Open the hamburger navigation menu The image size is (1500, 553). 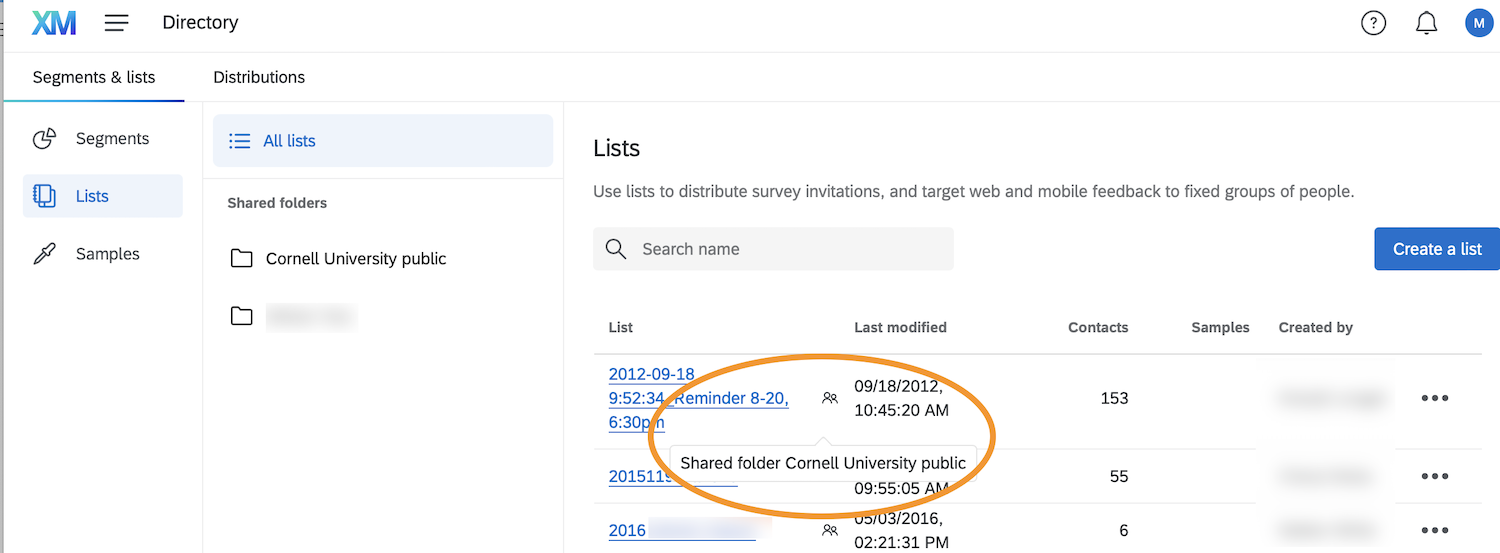click(117, 23)
